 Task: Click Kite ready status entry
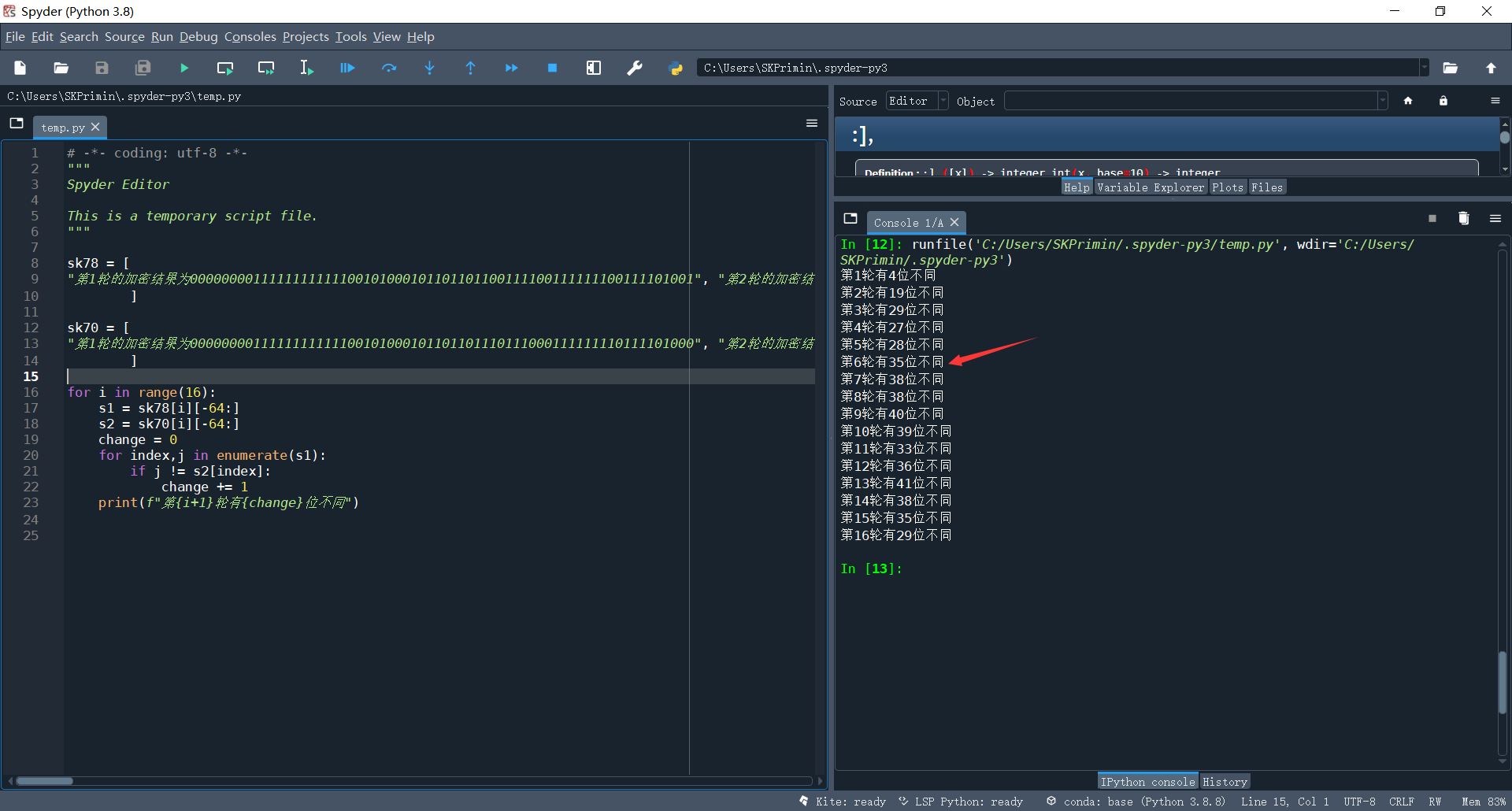843,802
